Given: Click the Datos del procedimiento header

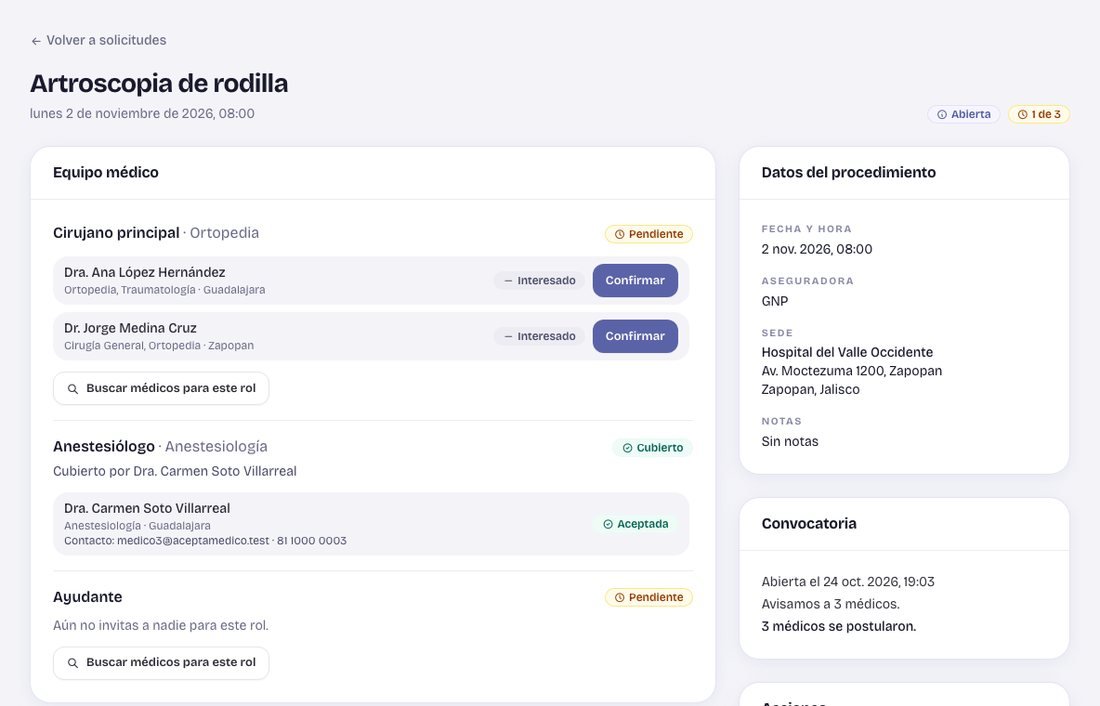Looking at the screenshot, I should (848, 173).
